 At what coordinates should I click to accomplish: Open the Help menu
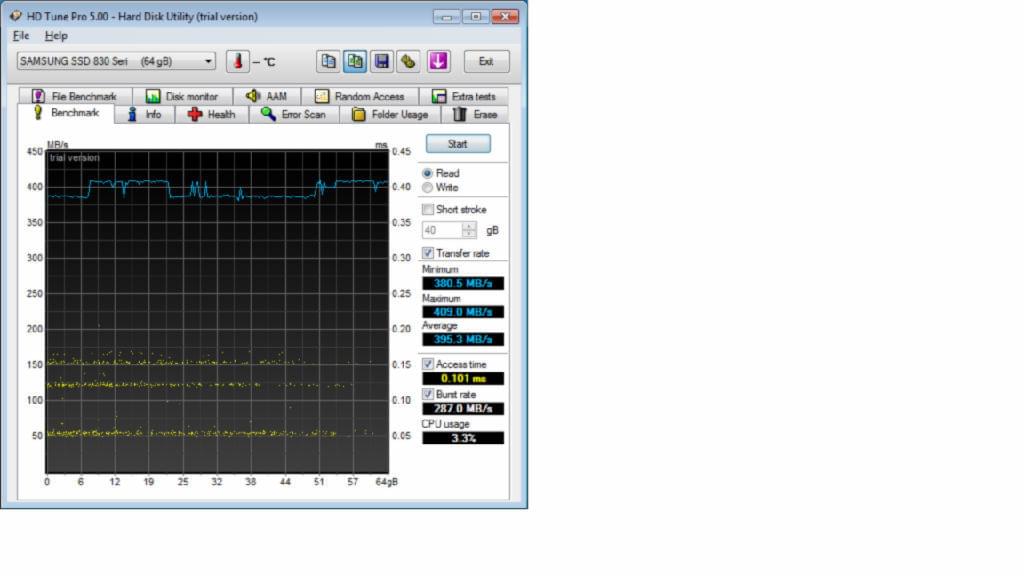(x=56, y=36)
